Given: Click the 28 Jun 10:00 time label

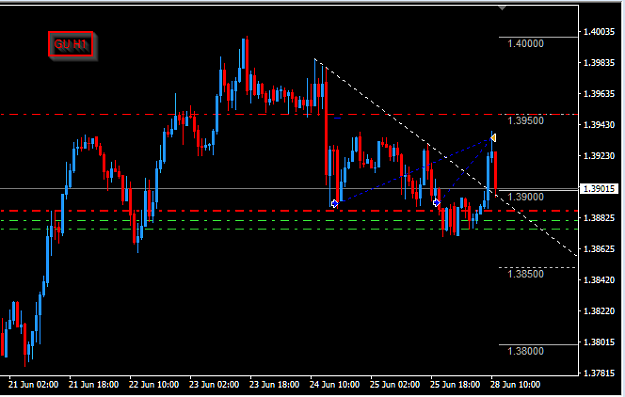Looking at the screenshot, I should coord(515,385).
